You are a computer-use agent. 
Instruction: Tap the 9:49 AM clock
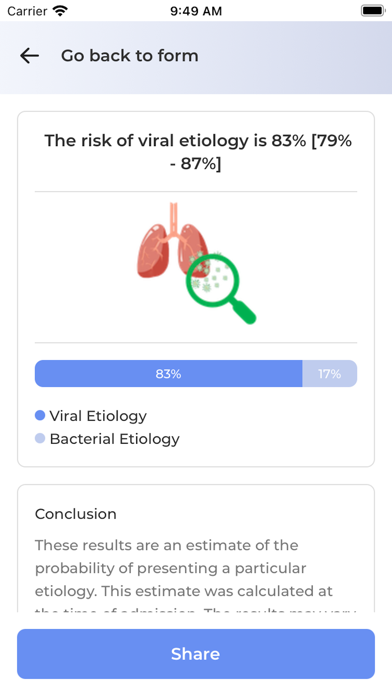(x=196, y=11)
